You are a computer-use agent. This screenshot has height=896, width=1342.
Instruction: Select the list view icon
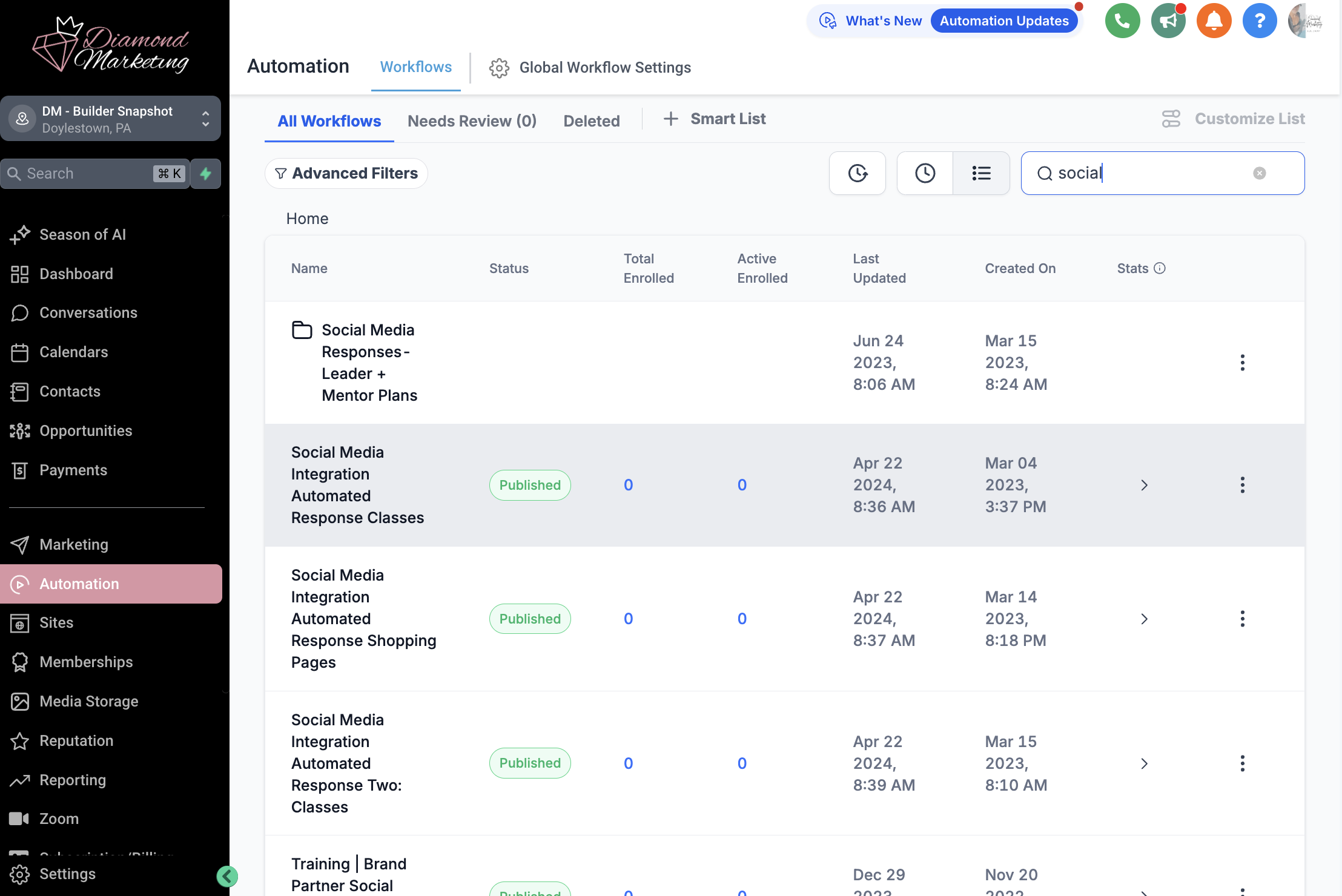point(981,173)
